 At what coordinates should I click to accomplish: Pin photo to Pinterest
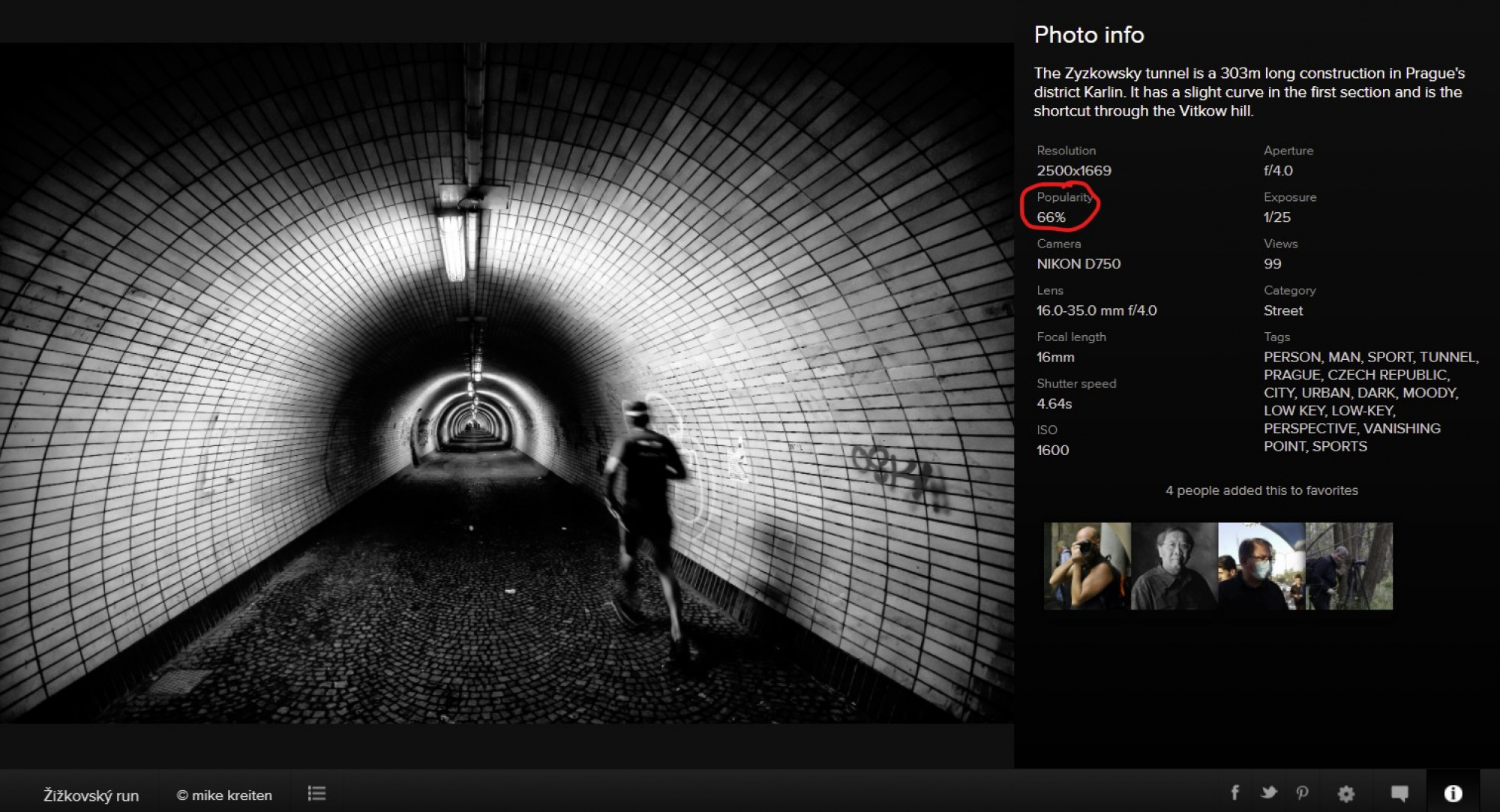coord(1302,793)
